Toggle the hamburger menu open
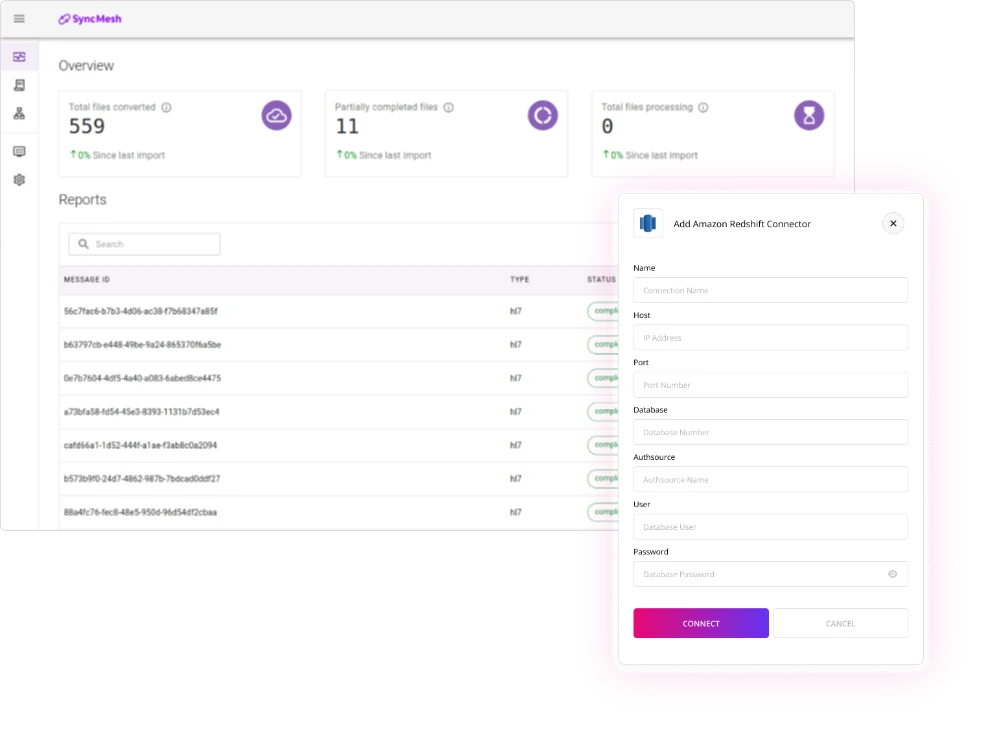This screenshot has height=730, width=987. click(x=19, y=18)
